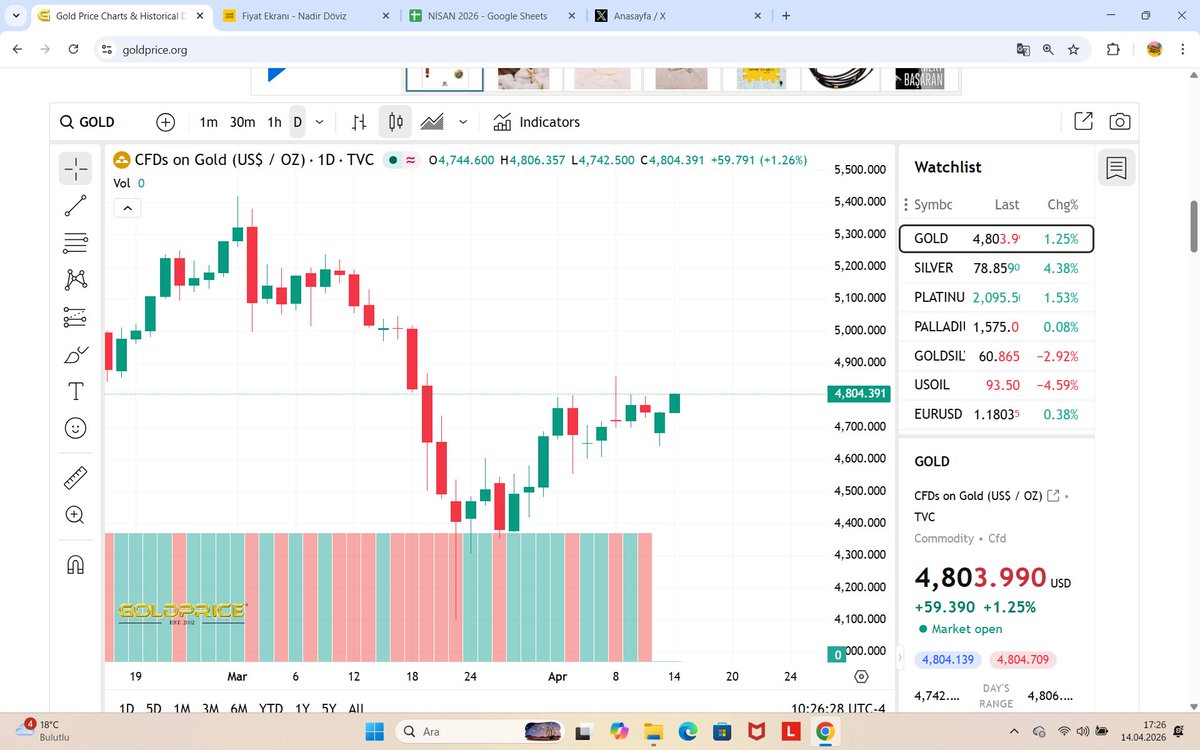Bookmark this page with the star icon
This screenshot has width=1200, height=750.
[1073, 49]
